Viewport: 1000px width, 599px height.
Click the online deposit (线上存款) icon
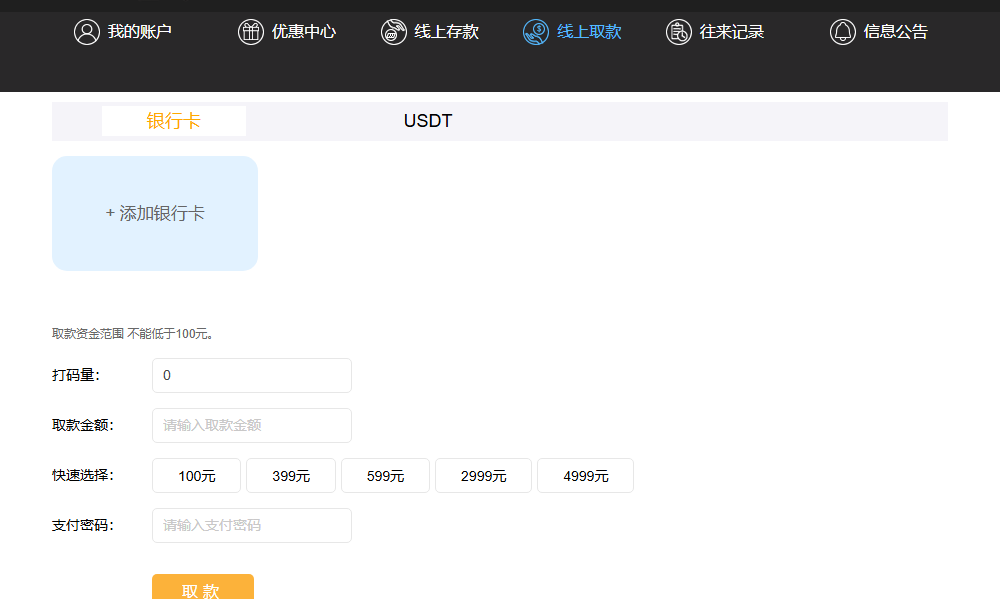[x=394, y=32]
